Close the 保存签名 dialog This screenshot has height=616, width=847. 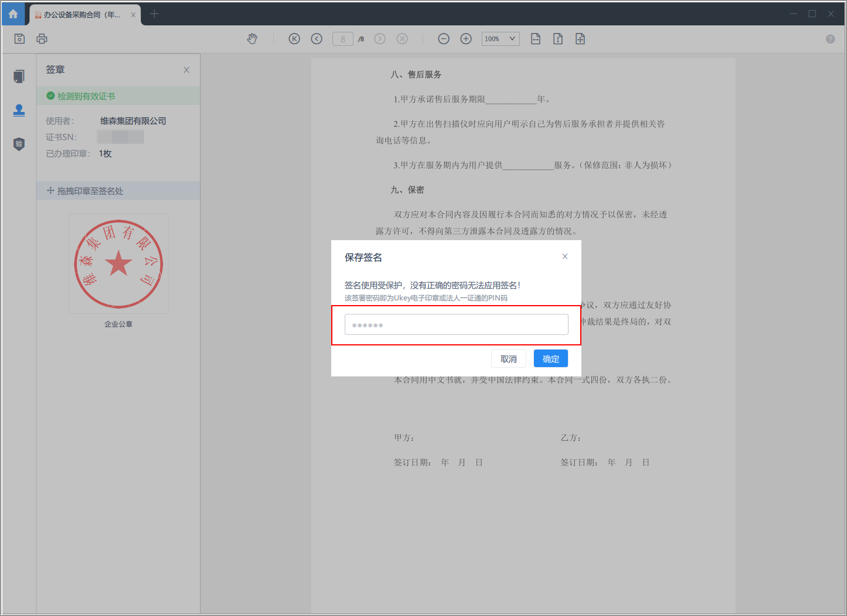565,256
